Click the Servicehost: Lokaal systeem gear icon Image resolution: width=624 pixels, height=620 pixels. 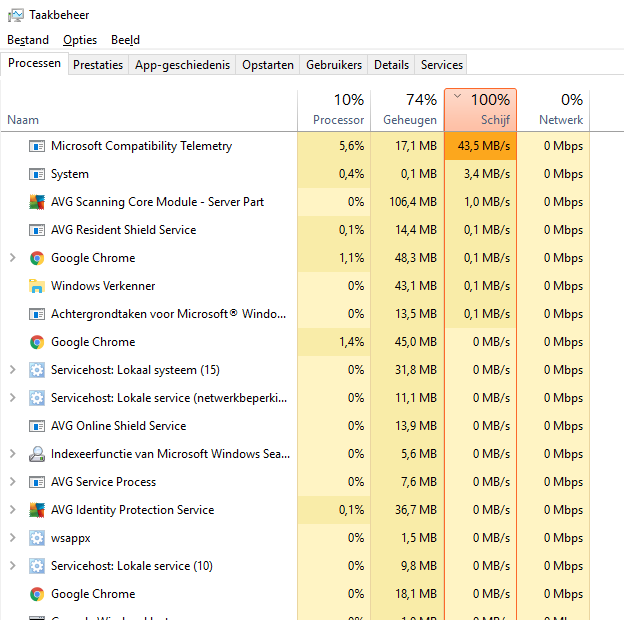pos(37,370)
